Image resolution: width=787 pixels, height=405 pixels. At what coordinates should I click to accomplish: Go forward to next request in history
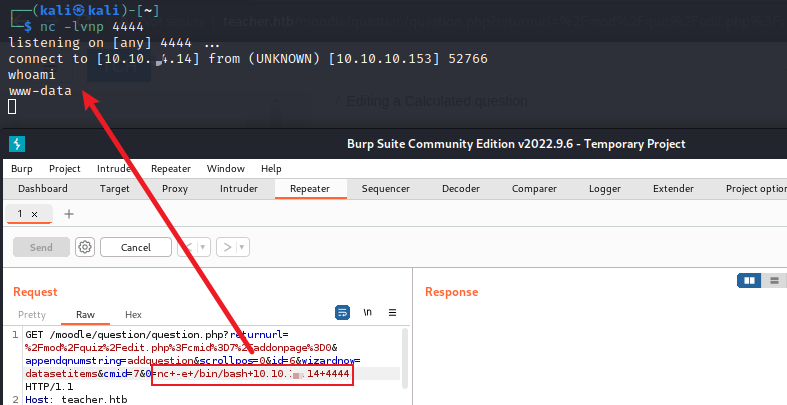click(227, 247)
